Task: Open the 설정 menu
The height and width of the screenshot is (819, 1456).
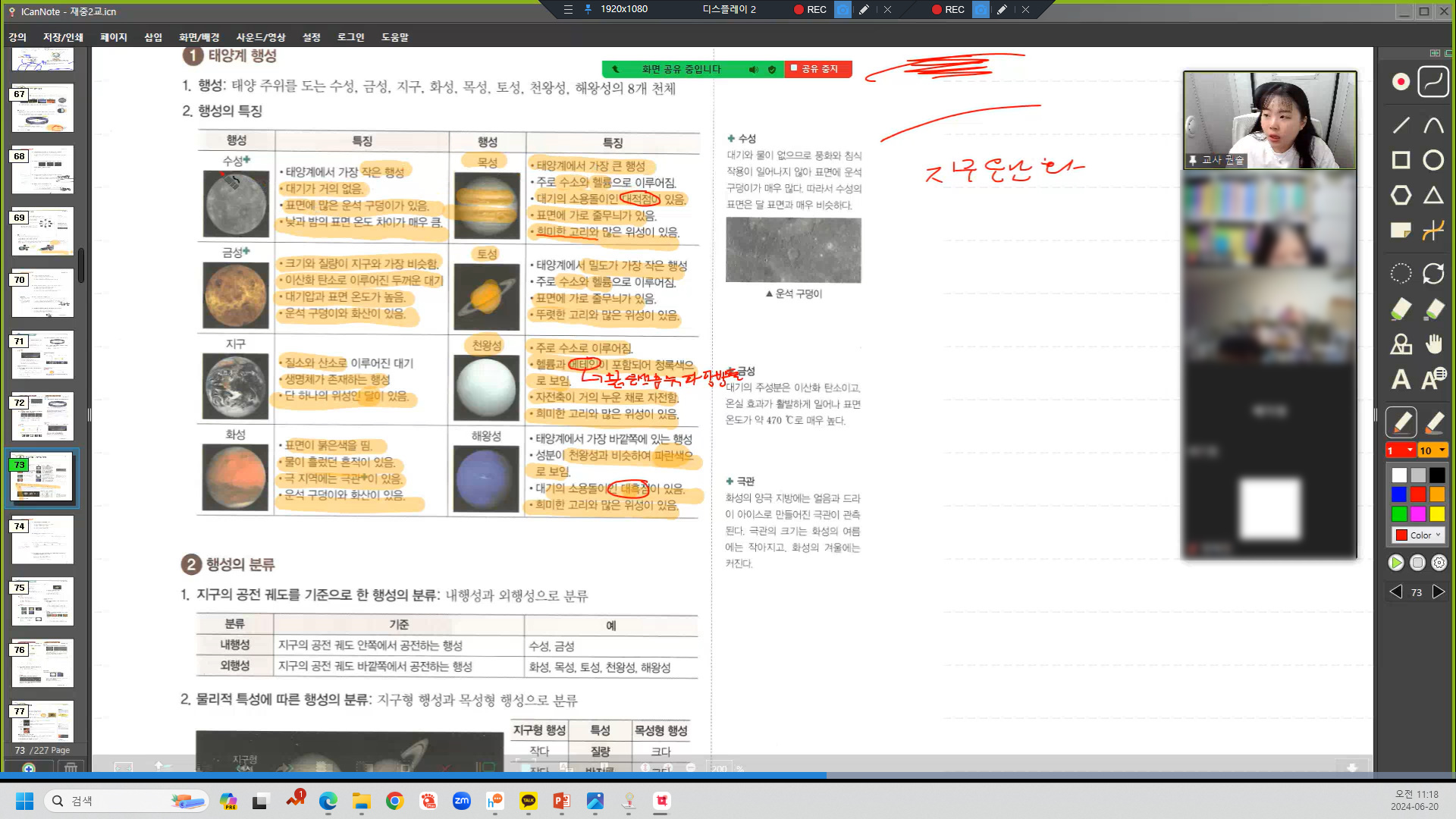Action: [312, 37]
